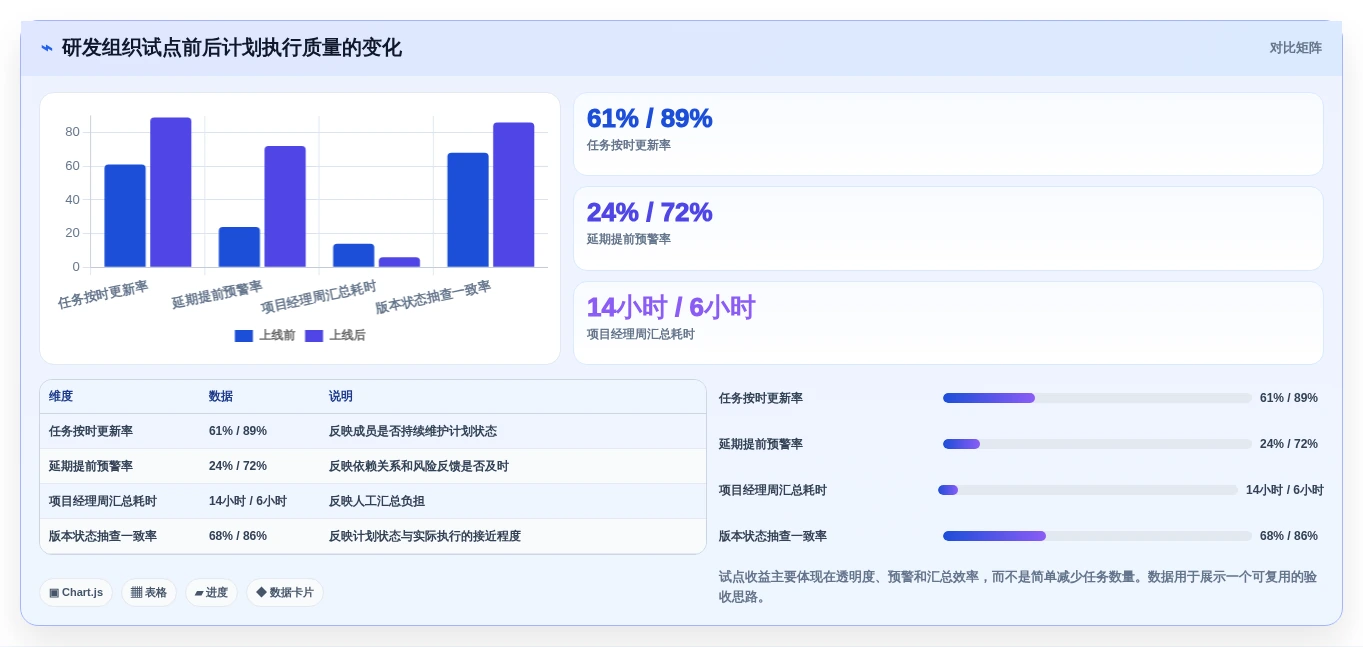The height and width of the screenshot is (647, 1363).
Task: Click the 表格 tag chip
Action: pyautogui.click(x=149, y=592)
